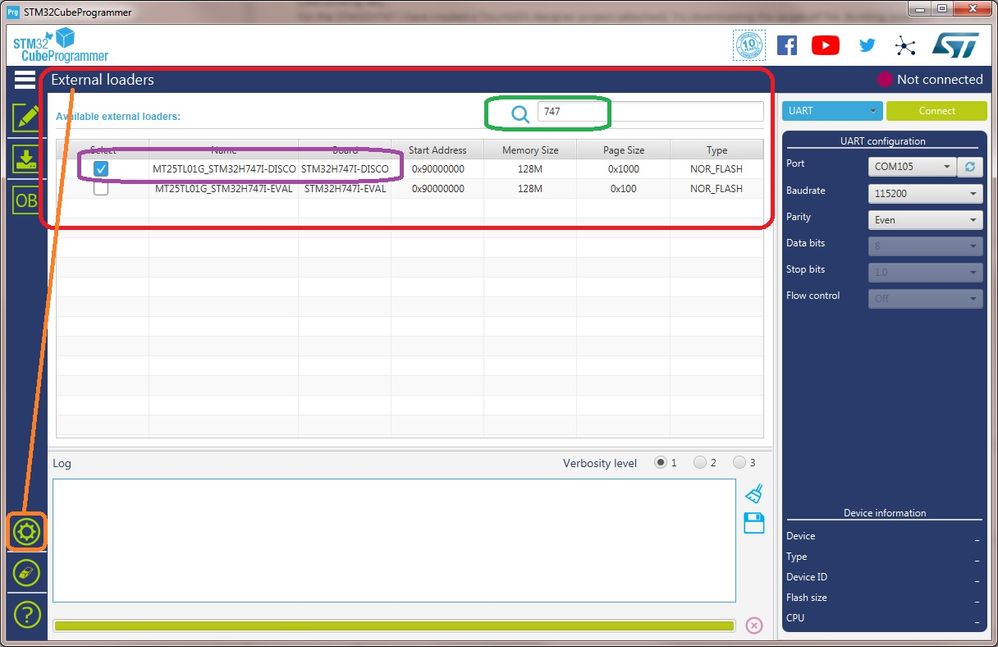Click the 10 years anniversary badge
Viewport: 998px width, 647px height.
(749, 45)
